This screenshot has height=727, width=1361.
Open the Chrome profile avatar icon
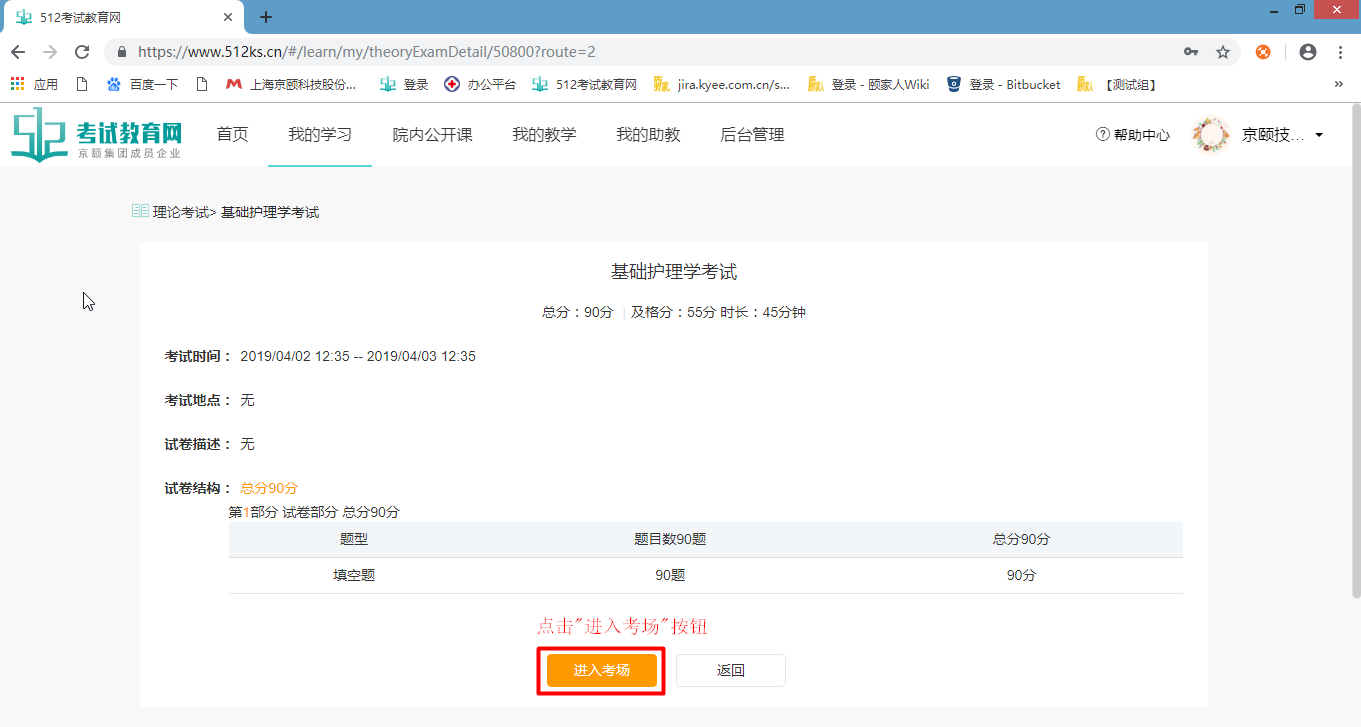1307,52
